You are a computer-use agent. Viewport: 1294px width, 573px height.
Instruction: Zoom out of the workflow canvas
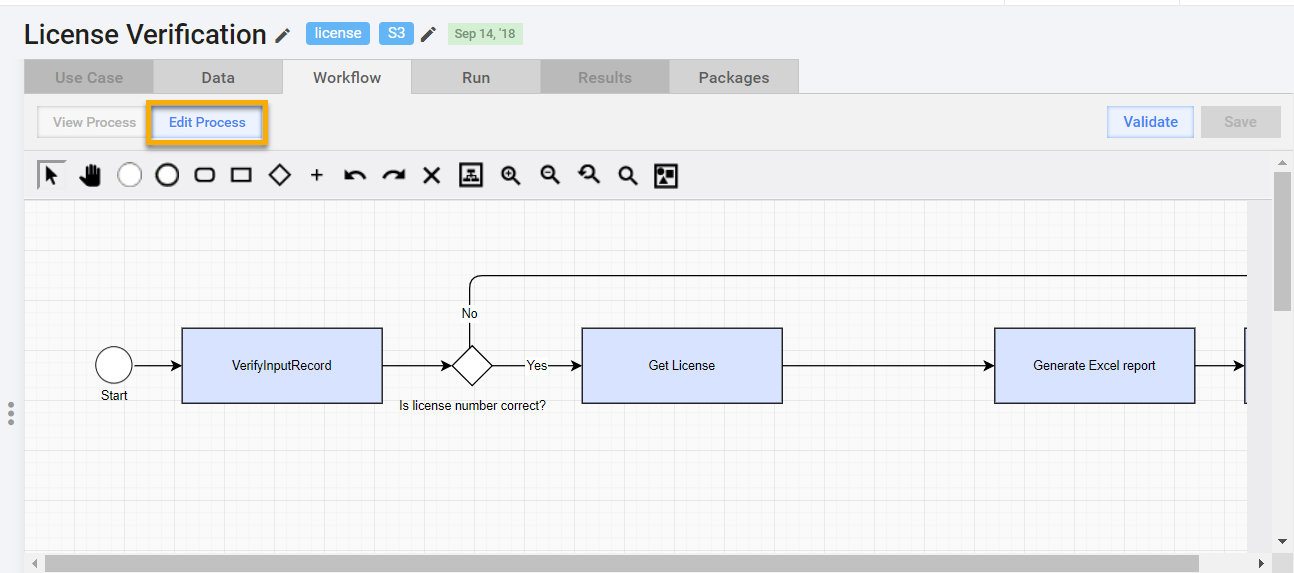click(550, 175)
